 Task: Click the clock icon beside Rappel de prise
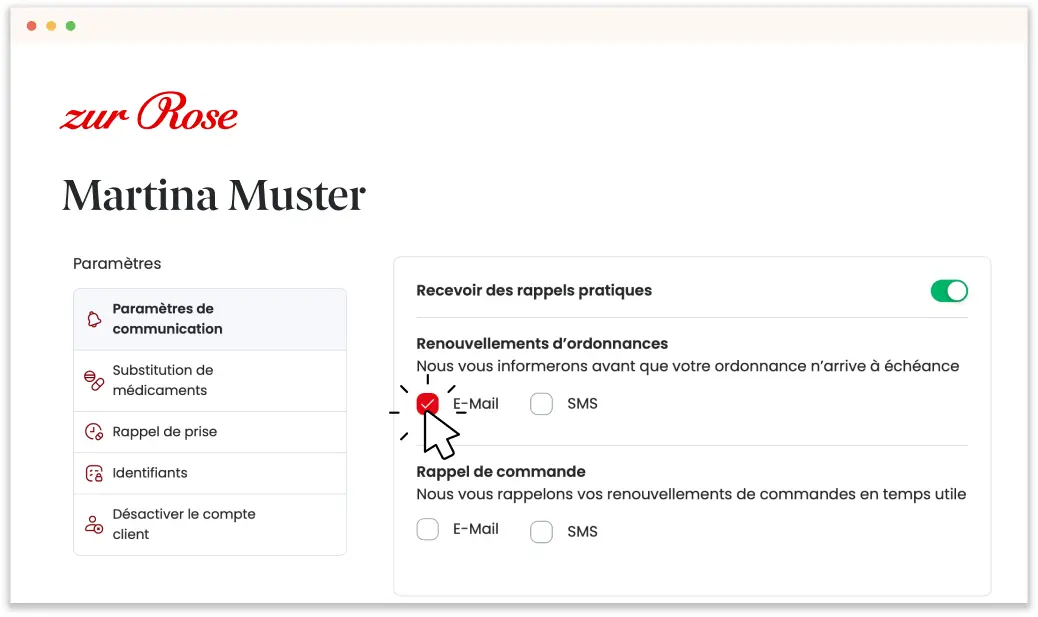(94, 432)
